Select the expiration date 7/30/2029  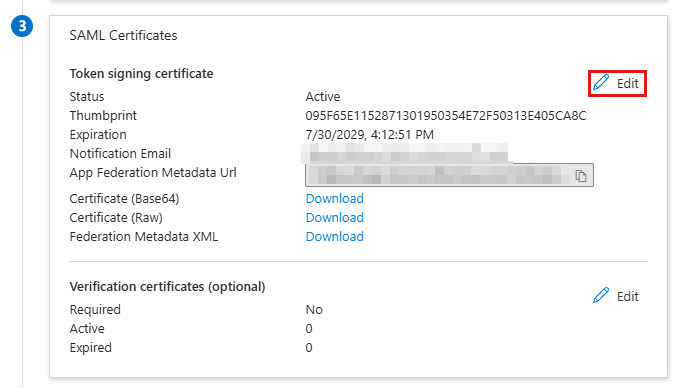coord(369,134)
